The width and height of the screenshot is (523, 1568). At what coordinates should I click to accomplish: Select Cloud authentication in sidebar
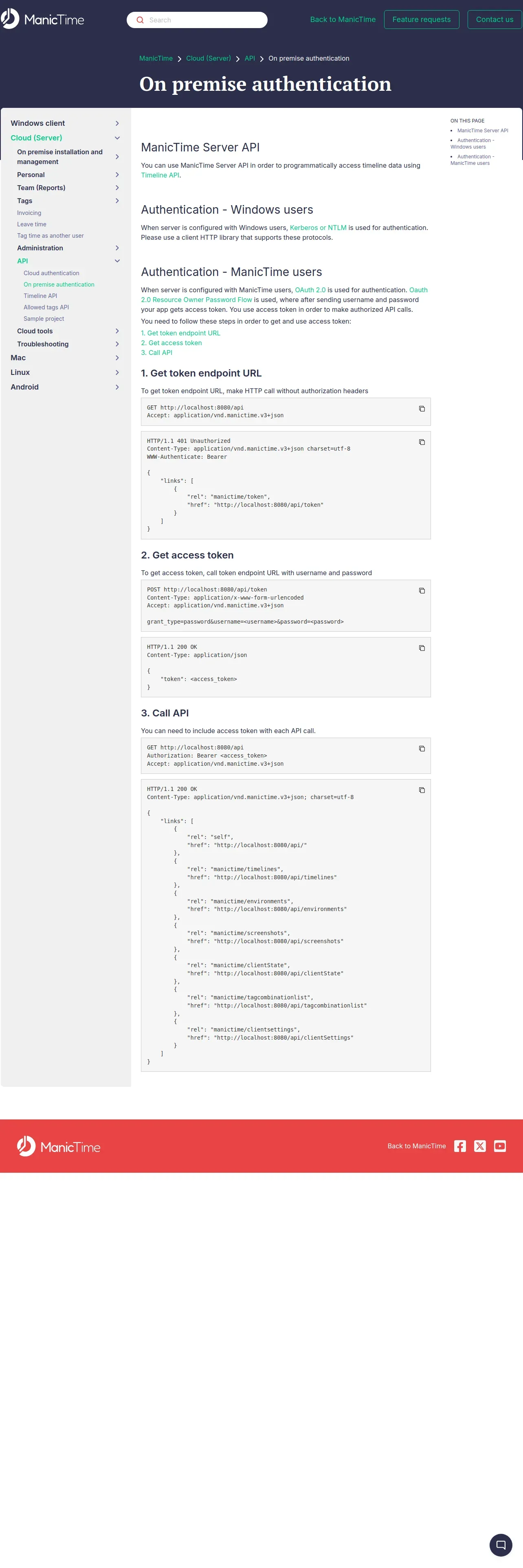[51, 273]
